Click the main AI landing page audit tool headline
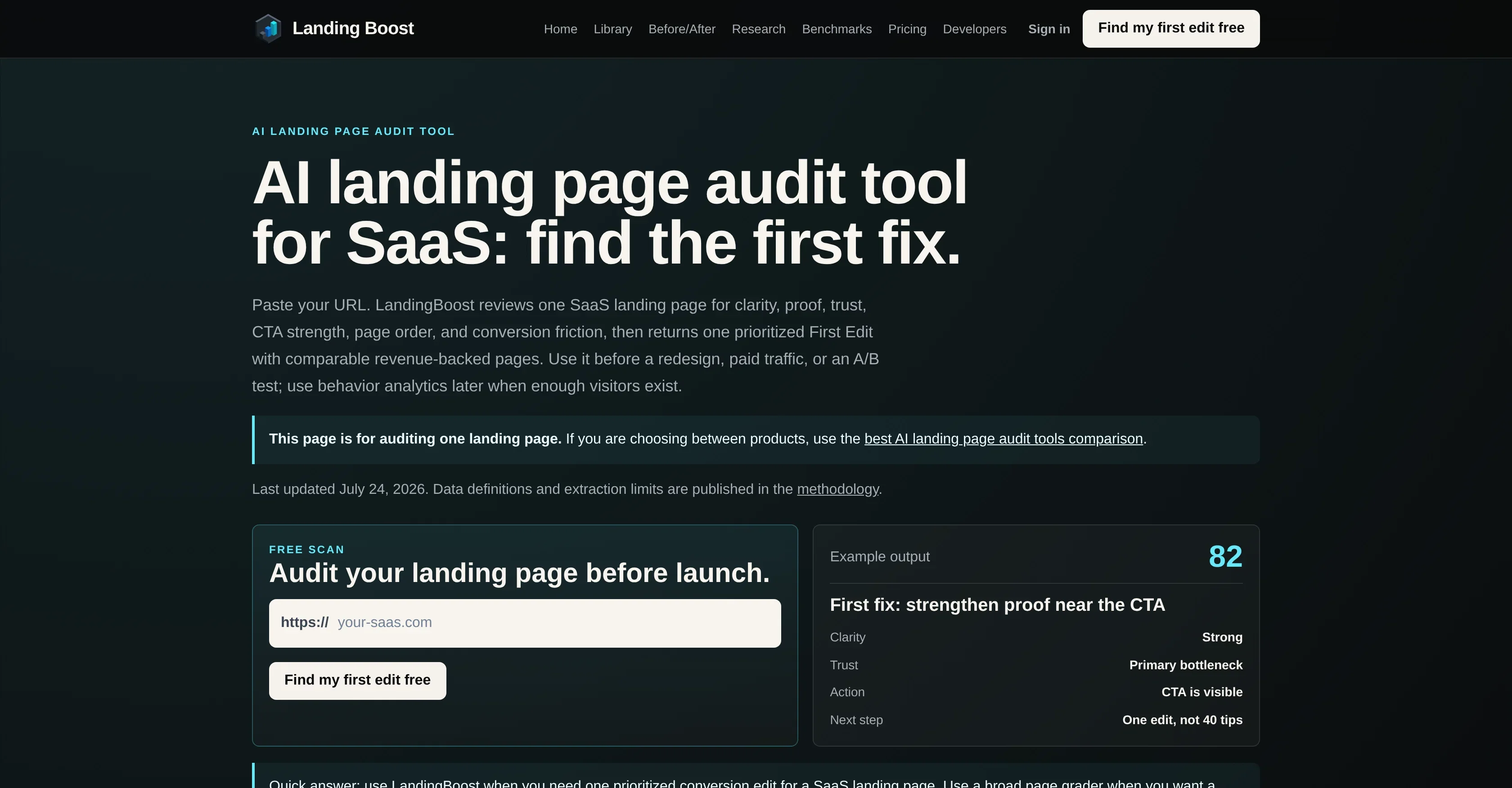The image size is (1512, 788). [609, 213]
